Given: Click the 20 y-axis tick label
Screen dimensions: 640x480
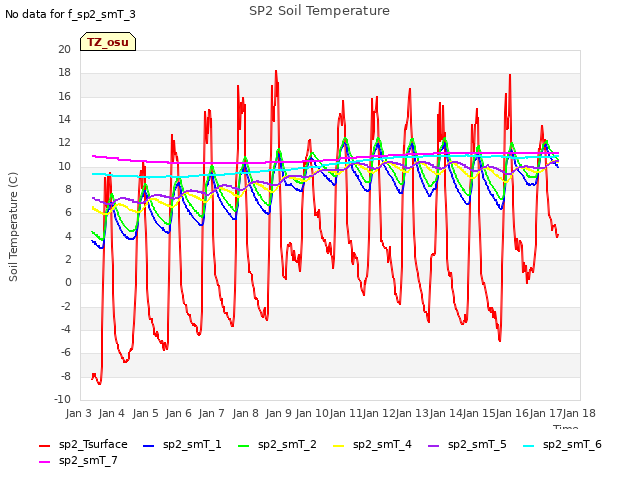Looking at the screenshot, I should pos(64,49).
